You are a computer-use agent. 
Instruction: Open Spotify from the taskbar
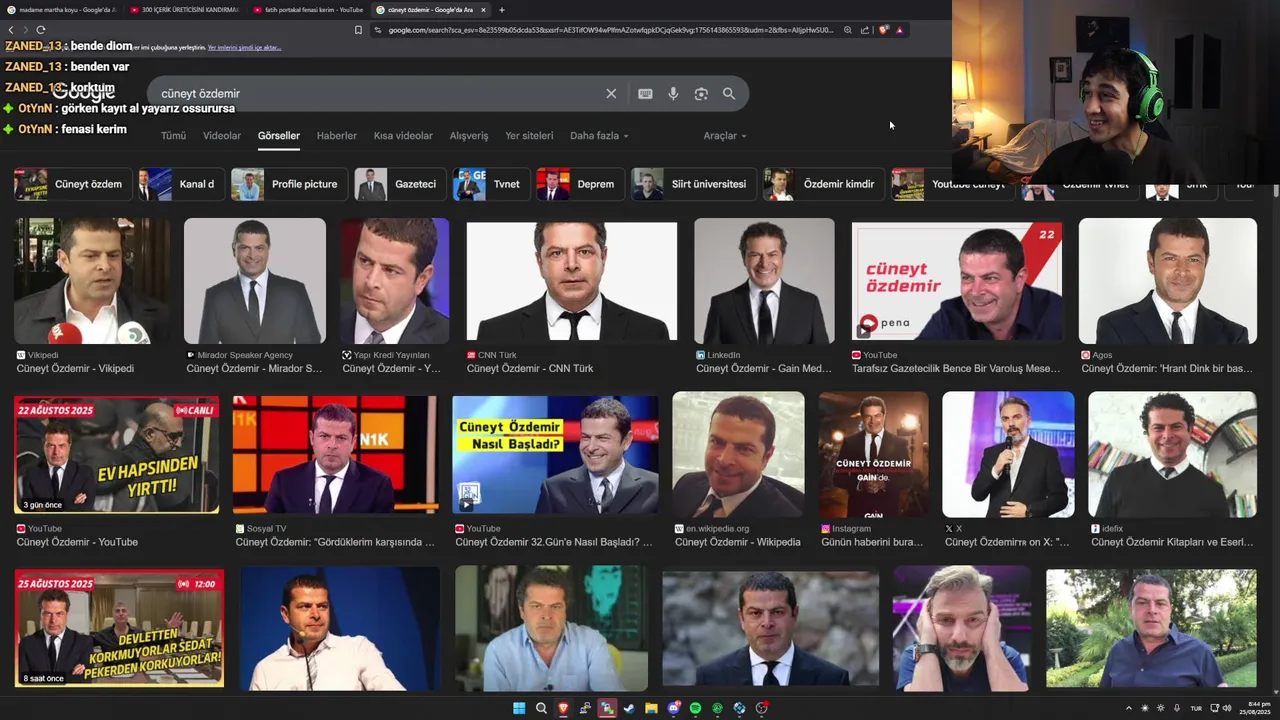pos(695,708)
